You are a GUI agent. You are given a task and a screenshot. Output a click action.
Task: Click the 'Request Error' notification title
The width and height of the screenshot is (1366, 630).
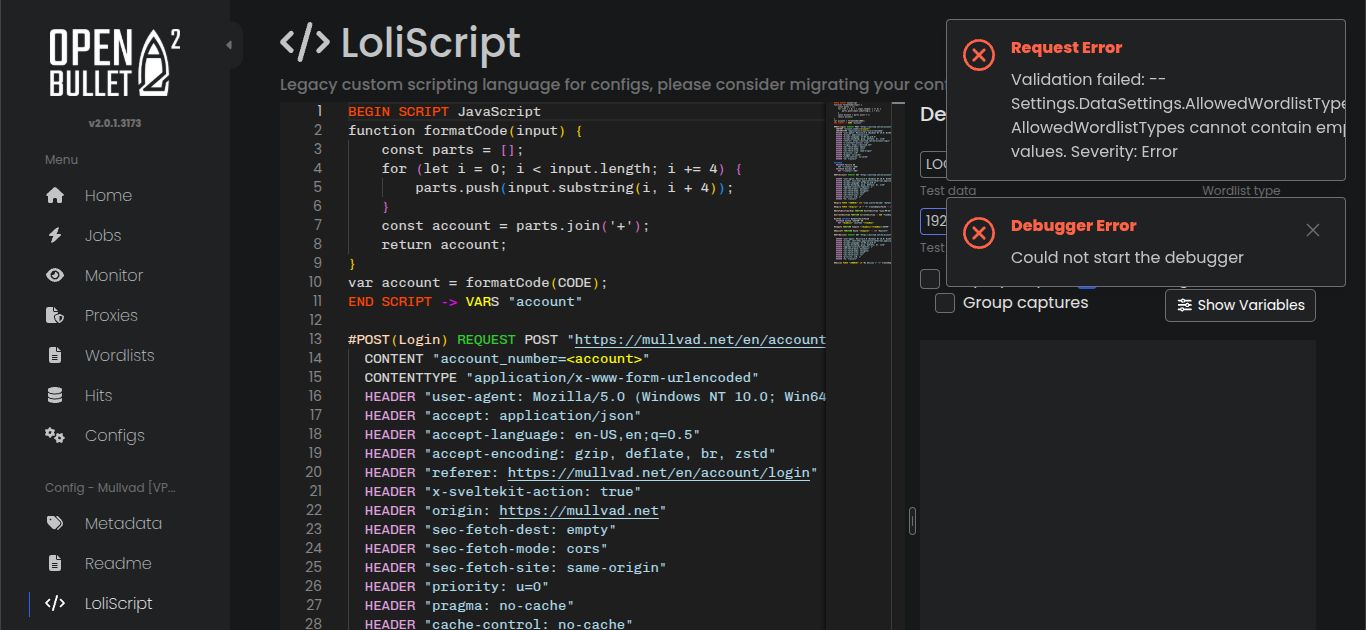(1066, 48)
